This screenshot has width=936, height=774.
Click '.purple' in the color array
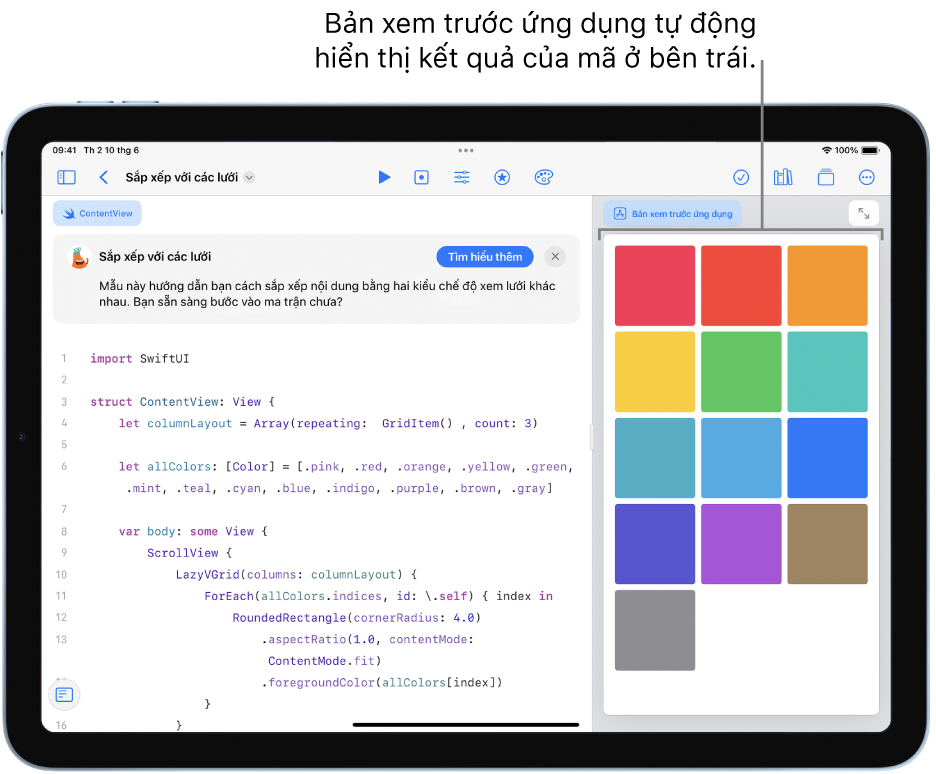point(414,488)
